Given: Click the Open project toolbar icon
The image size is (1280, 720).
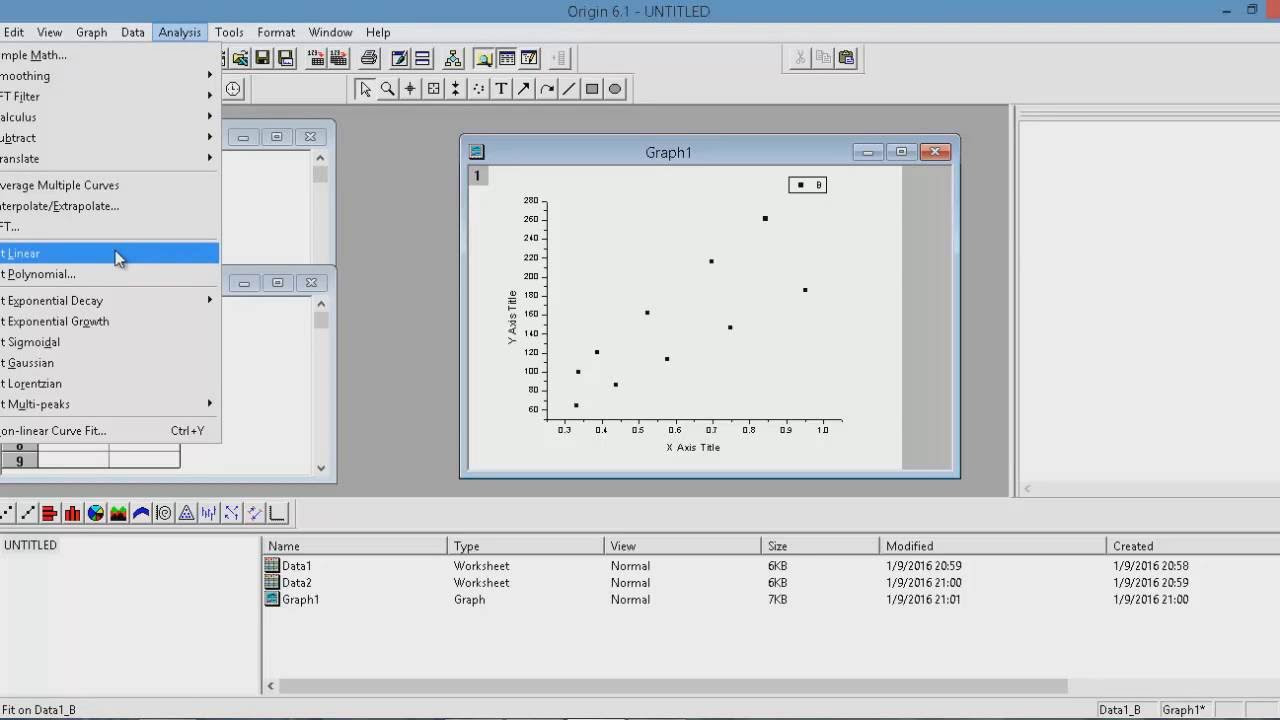Looking at the screenshot, I should [240, 58].
